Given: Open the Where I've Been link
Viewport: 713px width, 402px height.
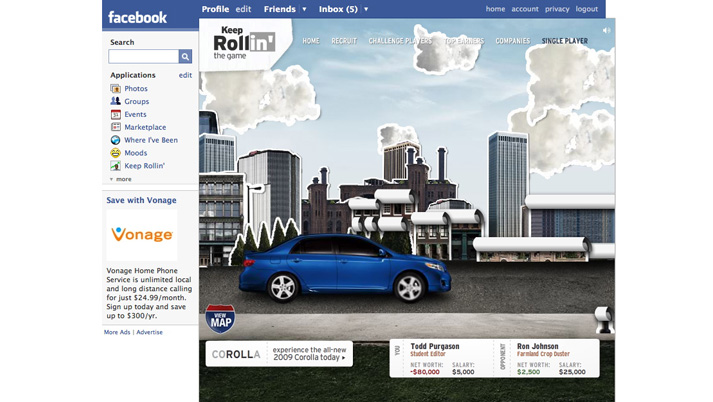Looking at the screenshot, I should pos(151,140).
